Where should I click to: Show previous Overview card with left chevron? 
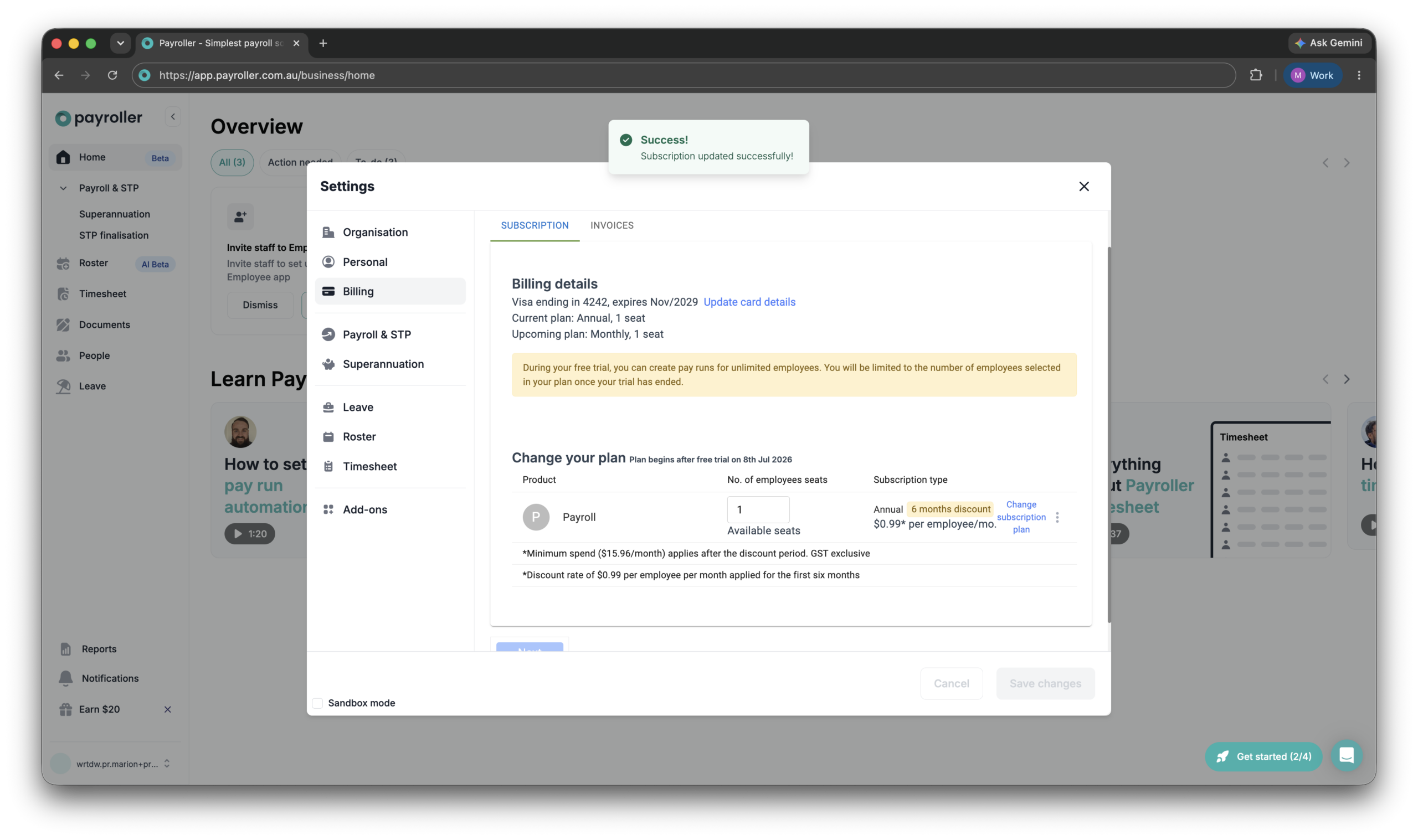1324,163
